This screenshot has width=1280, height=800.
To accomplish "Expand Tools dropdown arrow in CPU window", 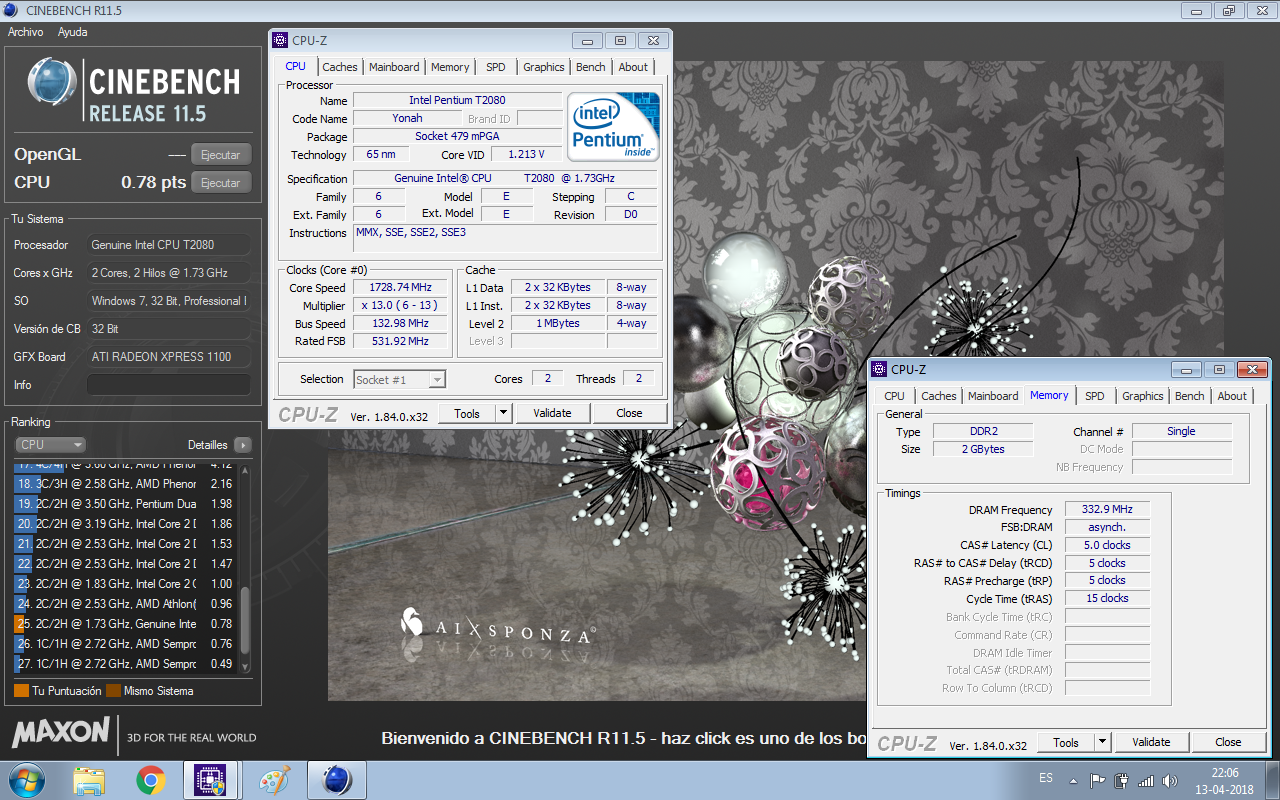I will click(503, 413).
